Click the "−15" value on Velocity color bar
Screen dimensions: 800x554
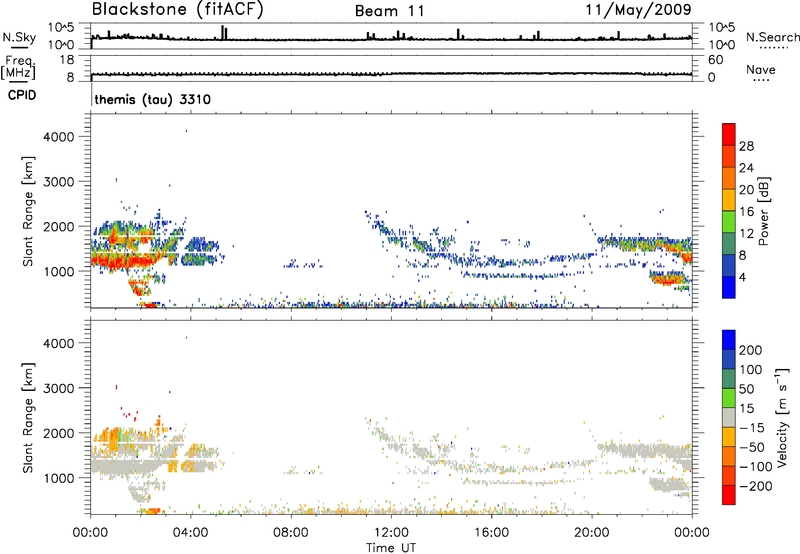(752, 428)
